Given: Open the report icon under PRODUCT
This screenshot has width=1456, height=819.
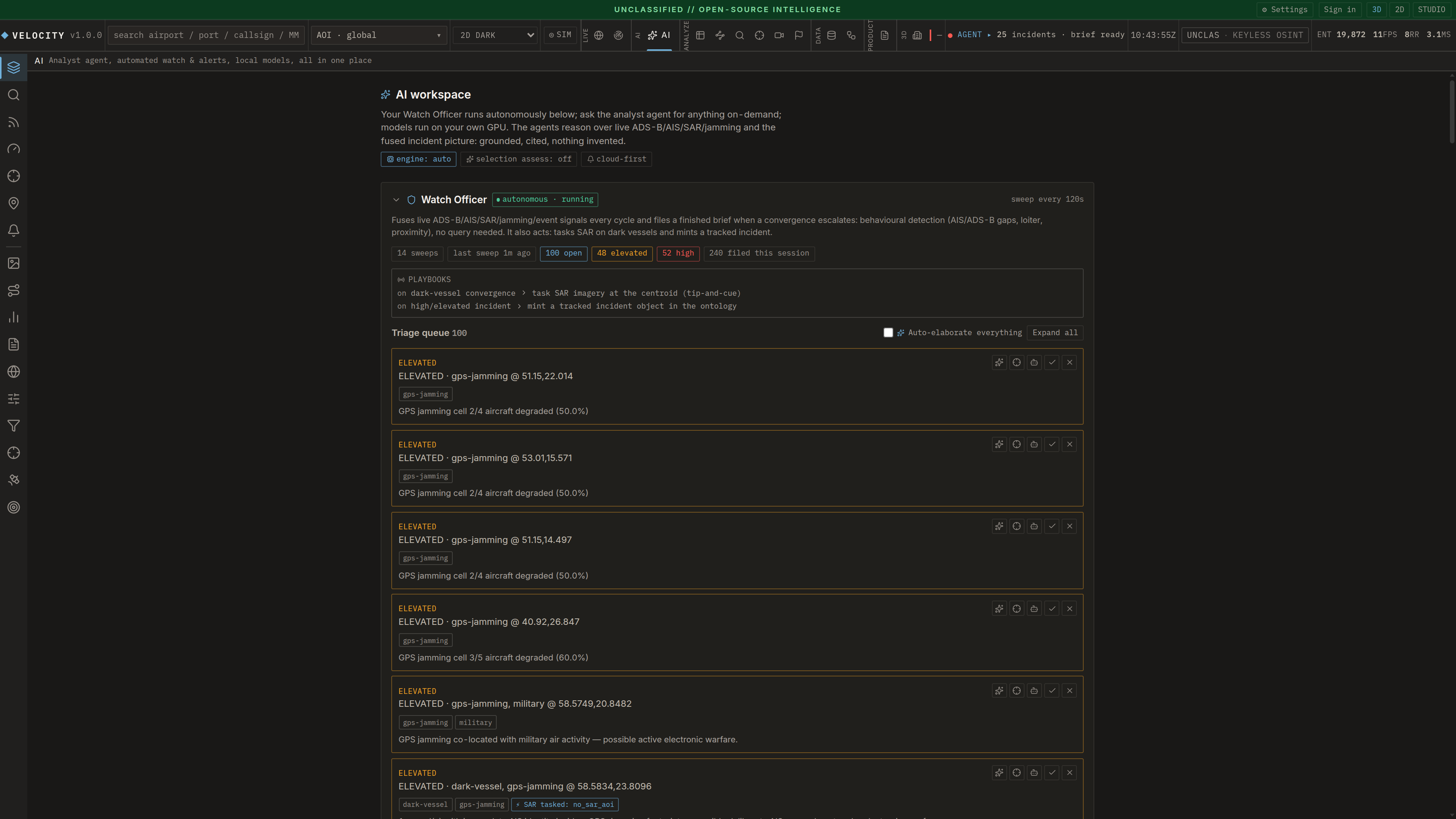Looking at the screenshot, I should coord(885,35).
